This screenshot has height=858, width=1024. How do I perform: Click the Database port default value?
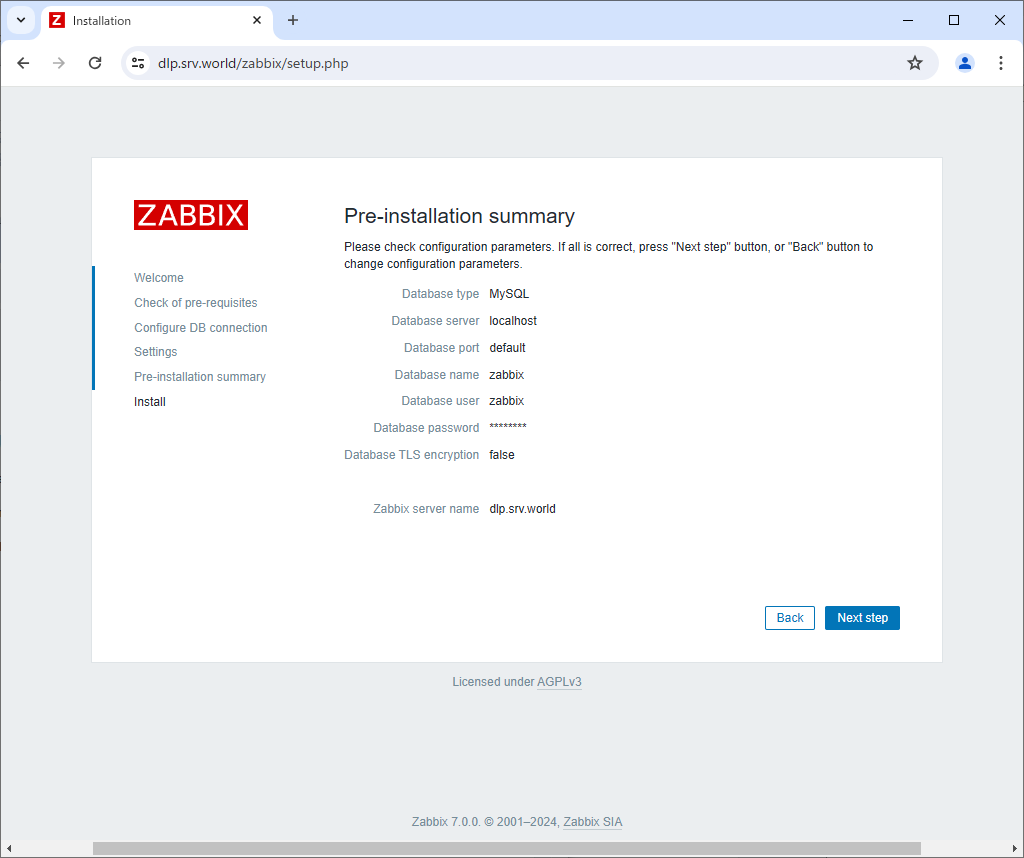point(507,348)
